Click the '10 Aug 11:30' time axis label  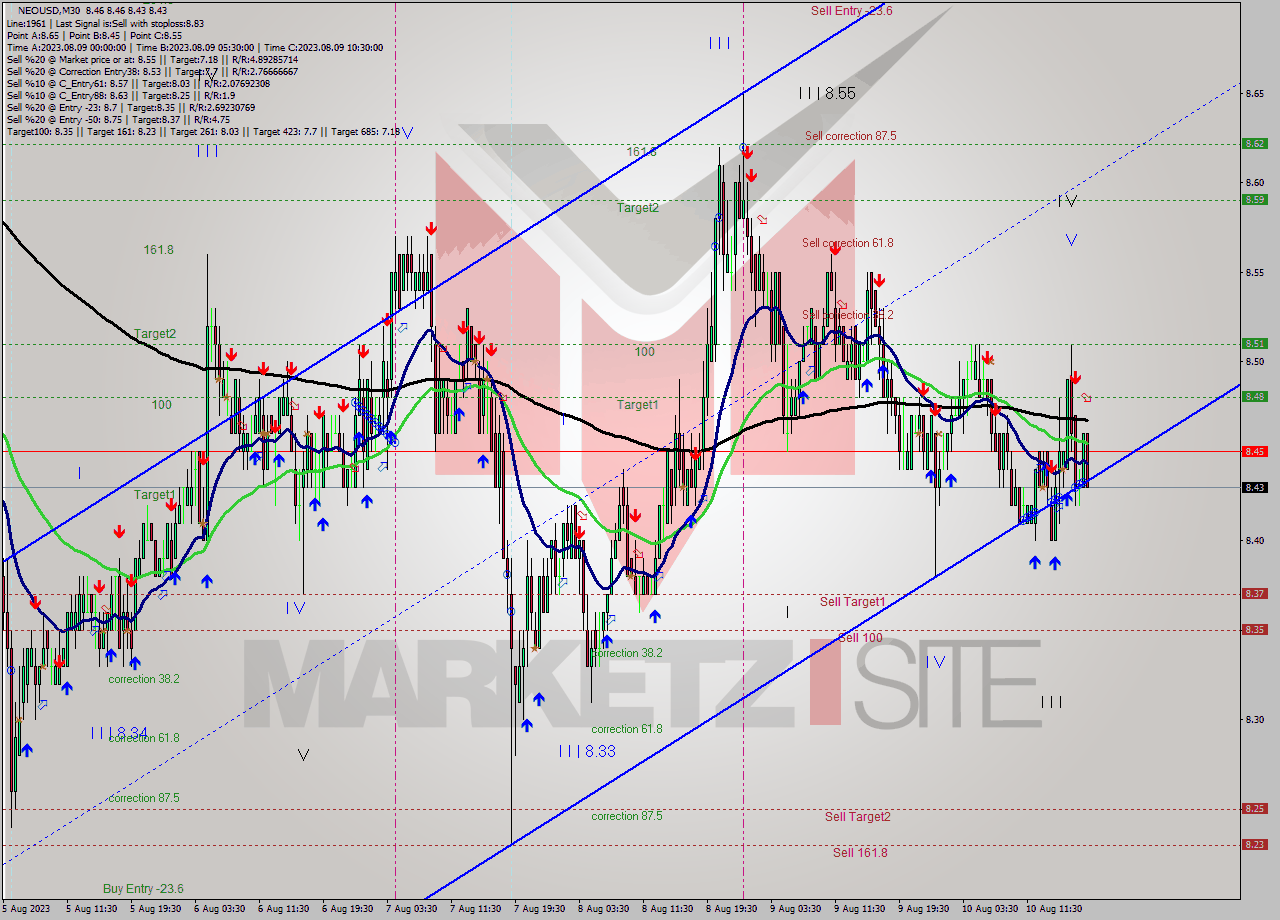pos(1054,909)
